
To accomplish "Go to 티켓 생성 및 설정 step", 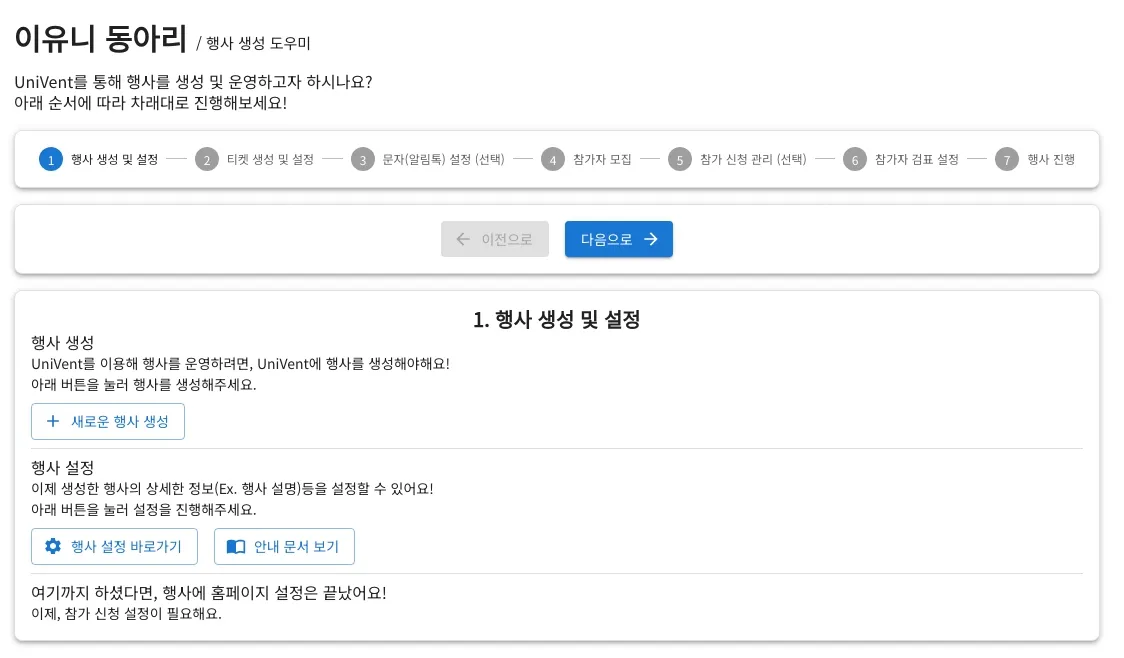I will (x=270, y=160).
